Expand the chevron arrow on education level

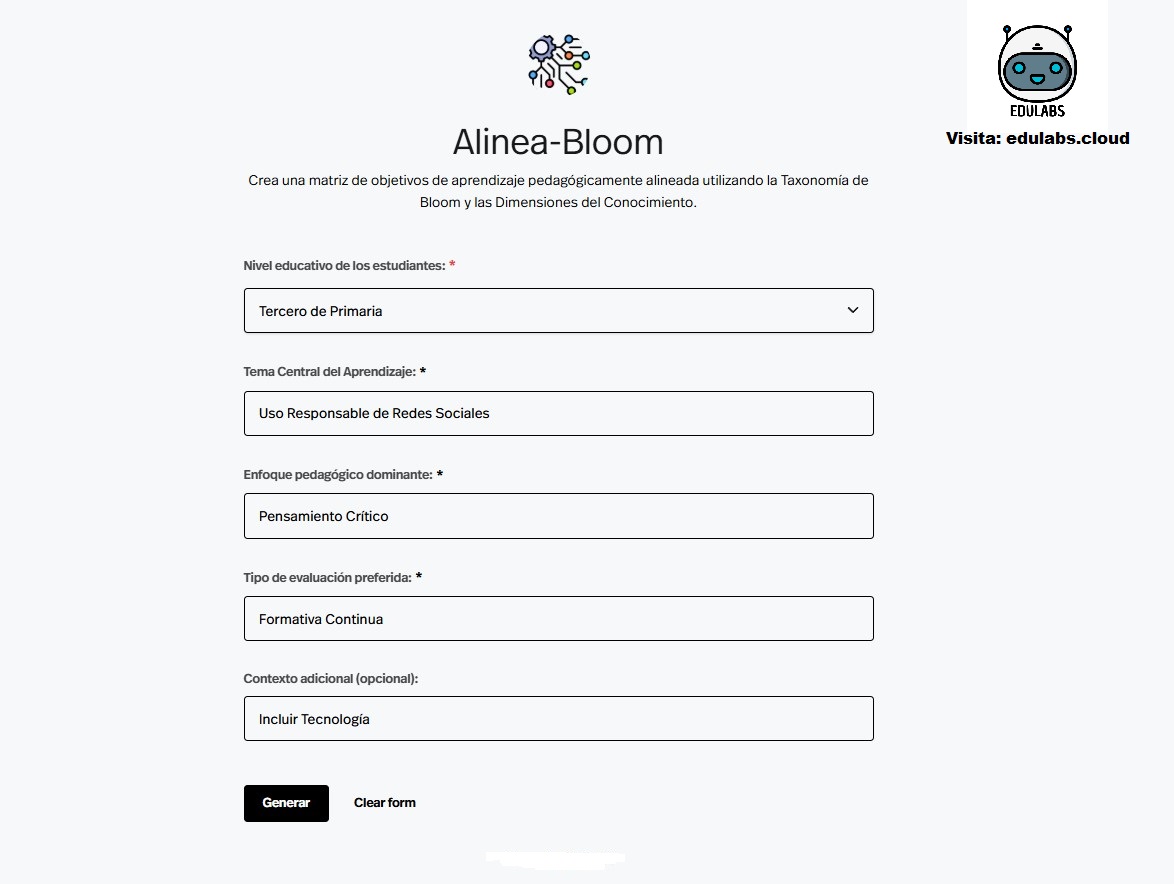pos(852,310)
